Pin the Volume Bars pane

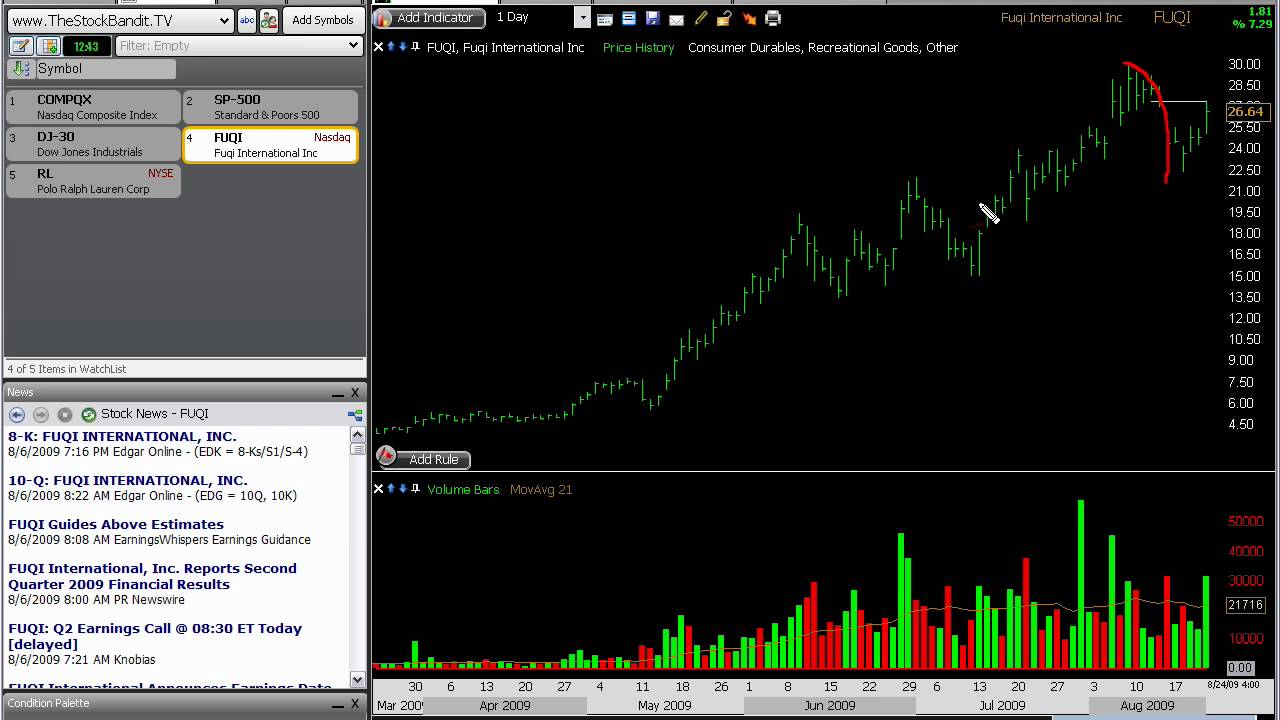click(x=415, y=489)
